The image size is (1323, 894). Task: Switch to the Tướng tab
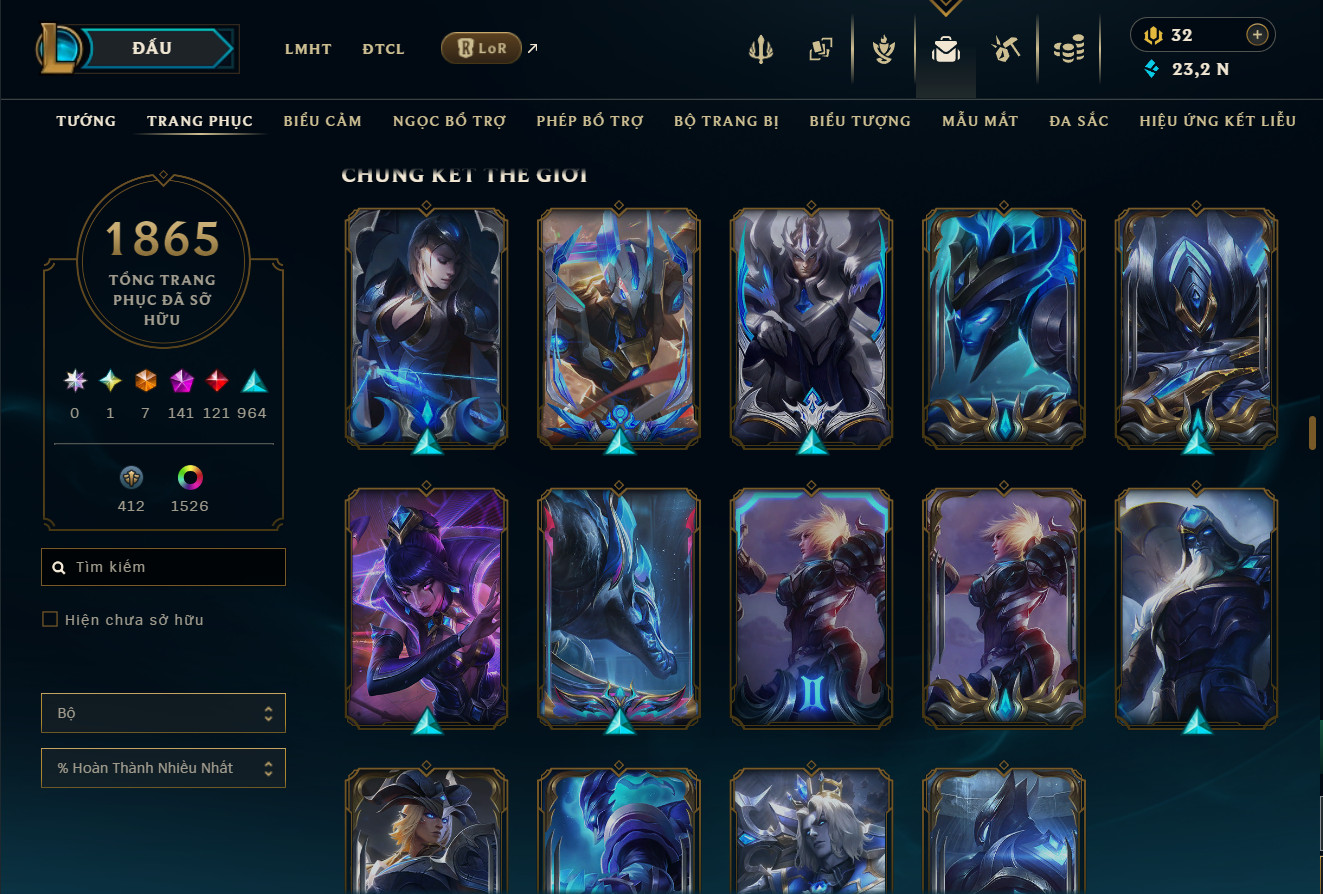point(86,121)
